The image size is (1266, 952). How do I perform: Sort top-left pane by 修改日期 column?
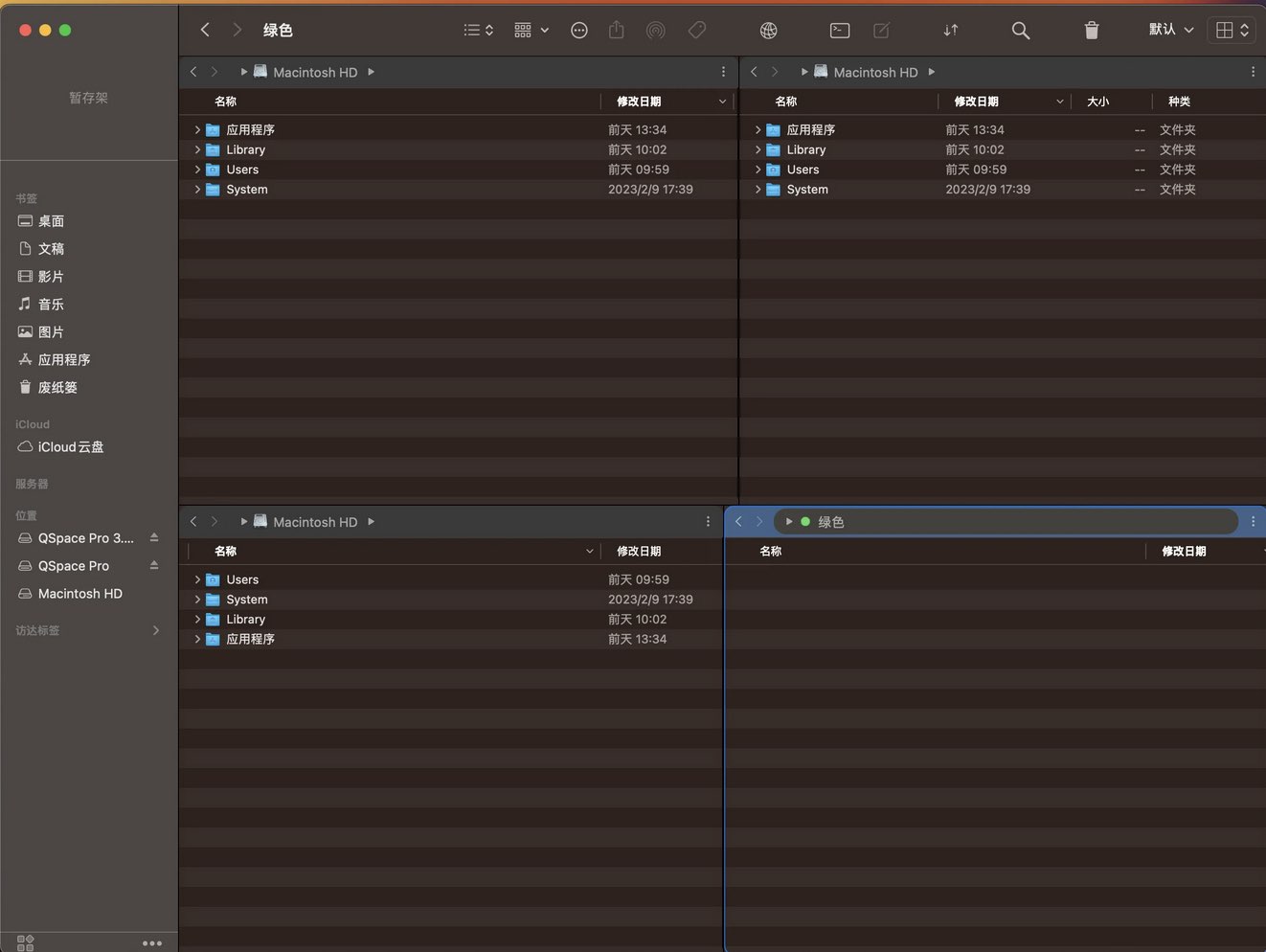click(x=666, y=101)
